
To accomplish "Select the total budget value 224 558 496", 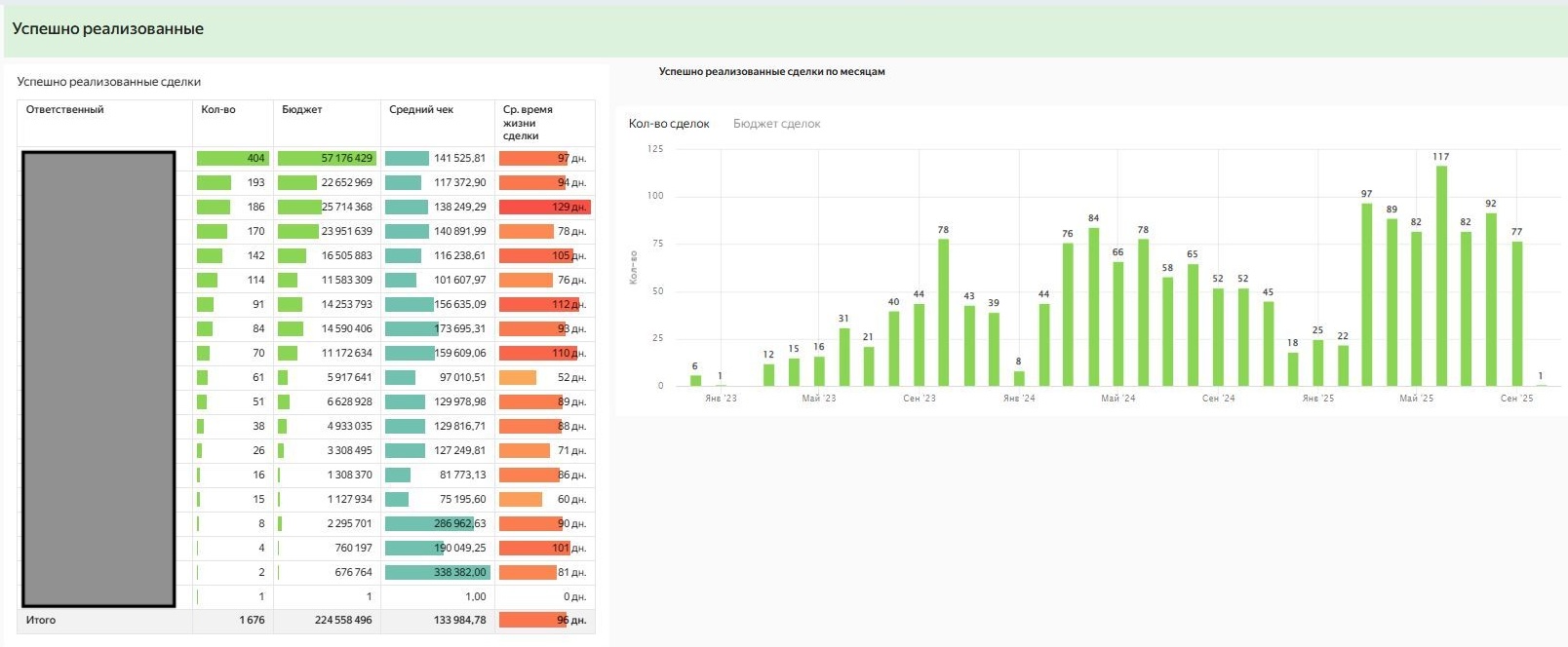I will tap(343, 620).
